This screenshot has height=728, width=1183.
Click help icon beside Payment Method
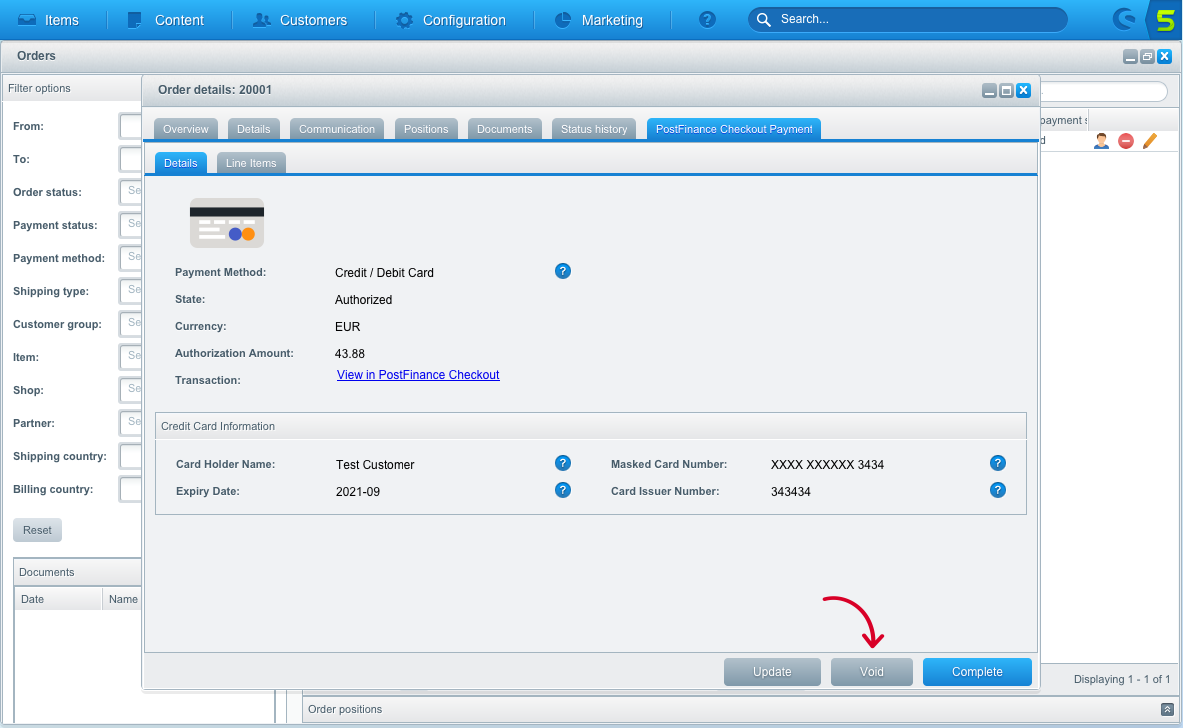(563, 272)
